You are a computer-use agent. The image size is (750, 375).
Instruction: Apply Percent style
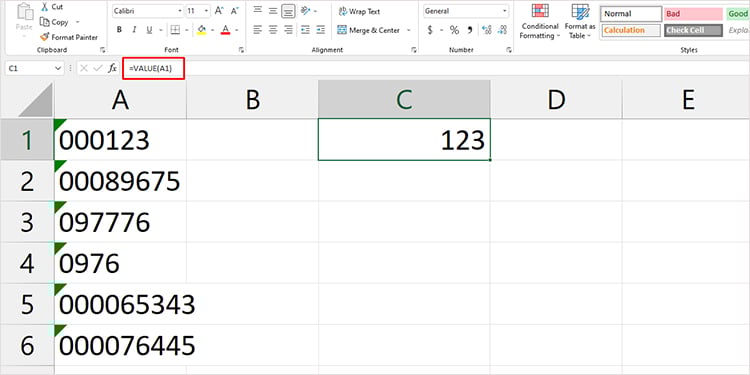coord(454,30)
